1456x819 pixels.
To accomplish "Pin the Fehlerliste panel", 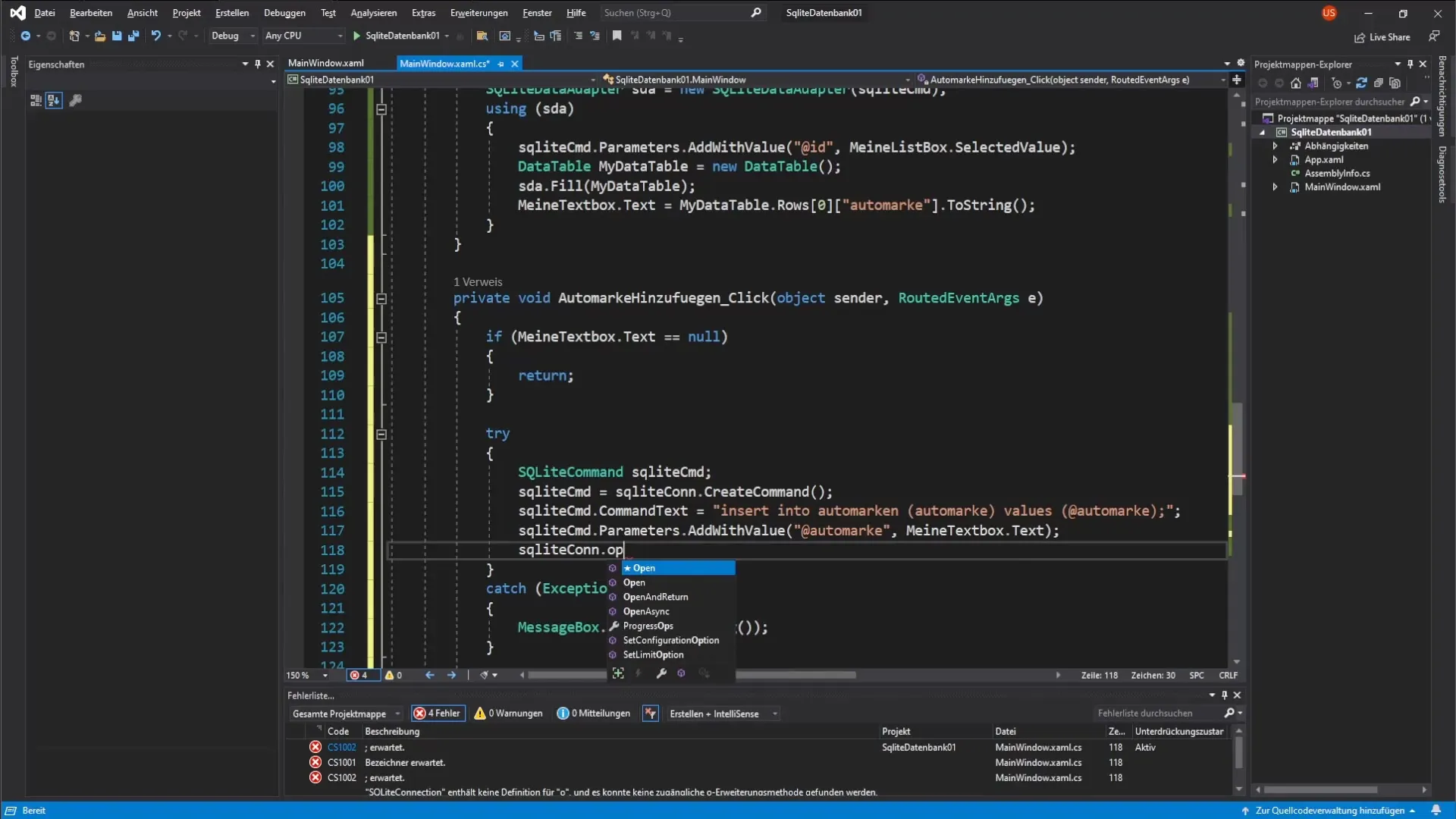I will [1225, 695].
